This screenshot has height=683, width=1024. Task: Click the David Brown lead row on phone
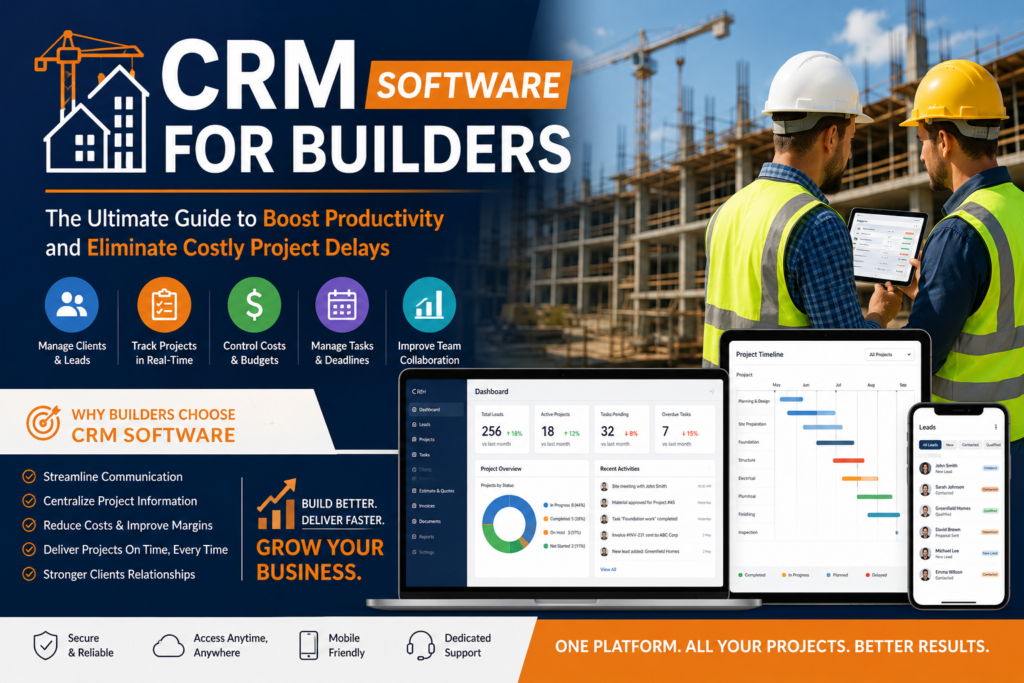(960, 532)
